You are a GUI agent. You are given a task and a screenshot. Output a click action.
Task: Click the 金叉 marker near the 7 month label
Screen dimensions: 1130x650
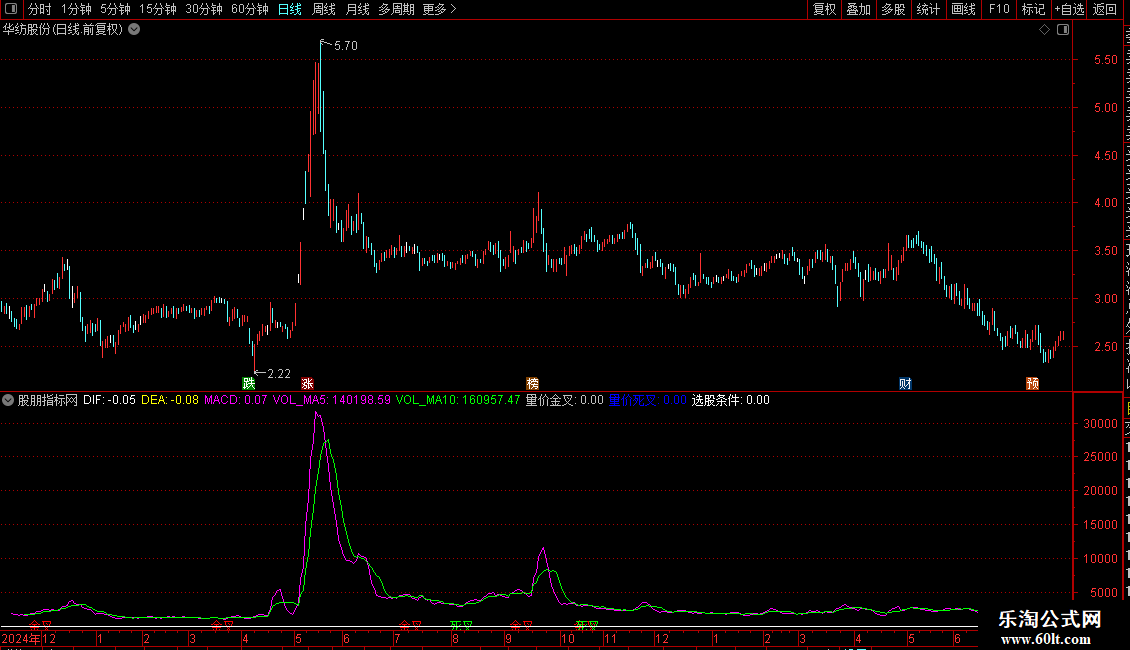pos(410,625)
